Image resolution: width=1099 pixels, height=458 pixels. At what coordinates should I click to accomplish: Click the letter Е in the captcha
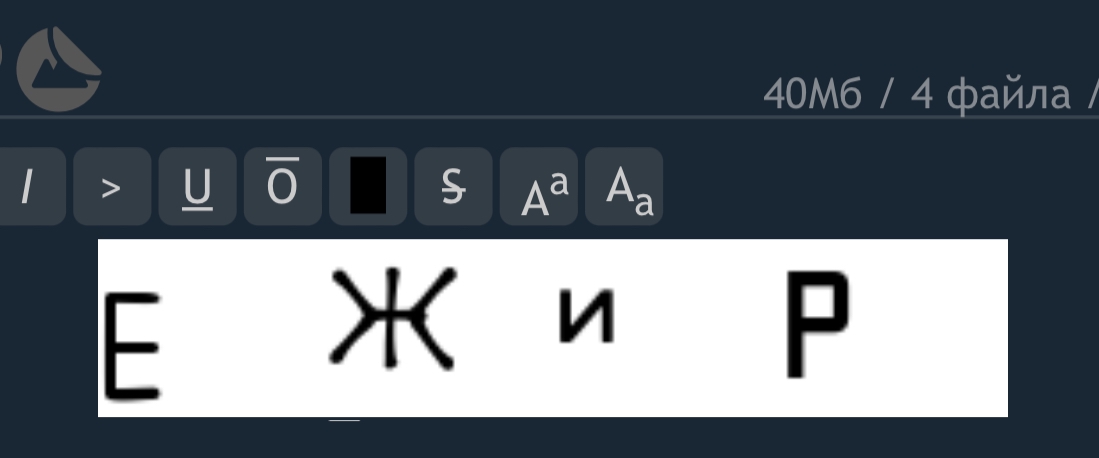tap(132, 346)
